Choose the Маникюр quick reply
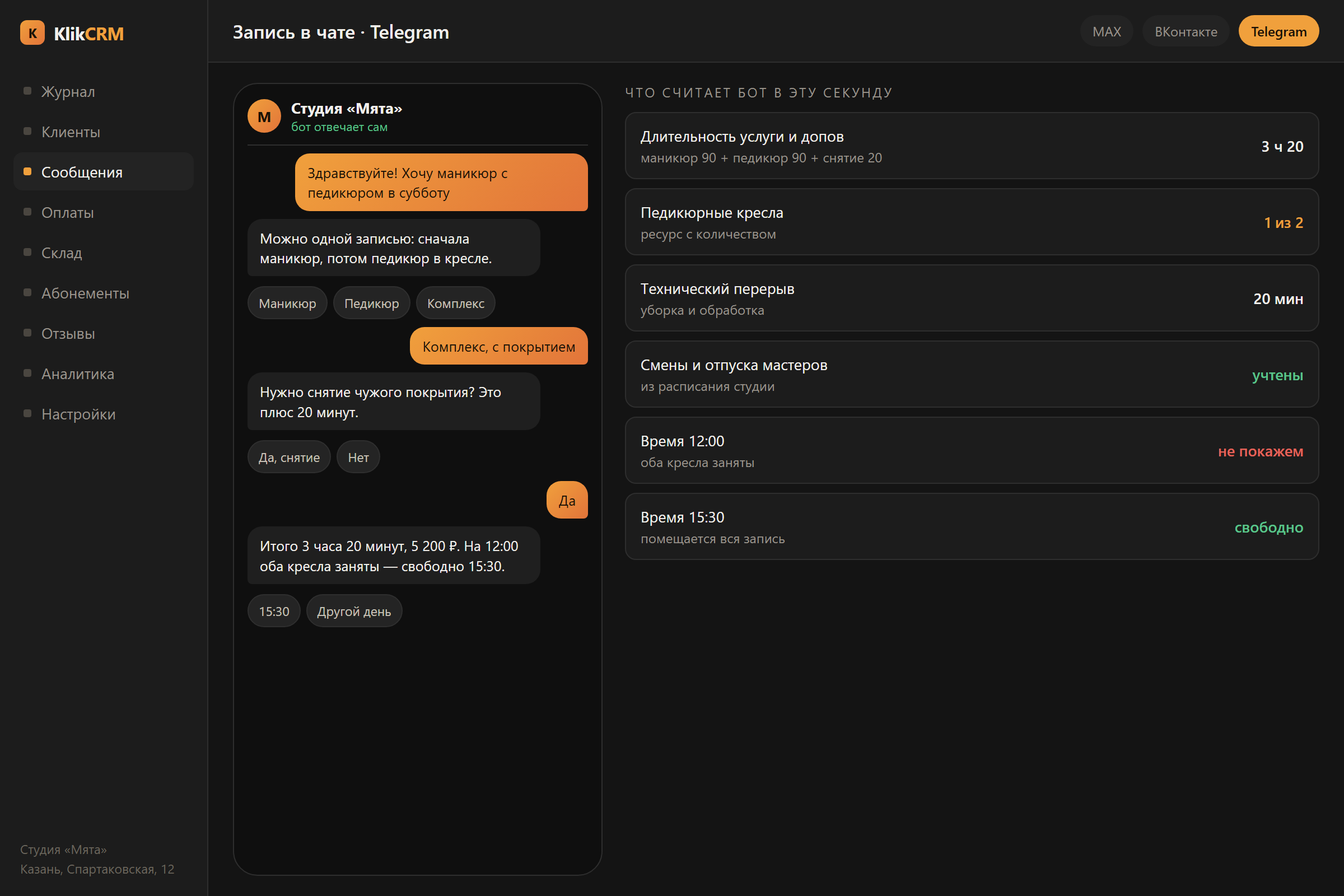This screenshot has width=1344, height=896. pyautogui.click(x=287, y=304)
